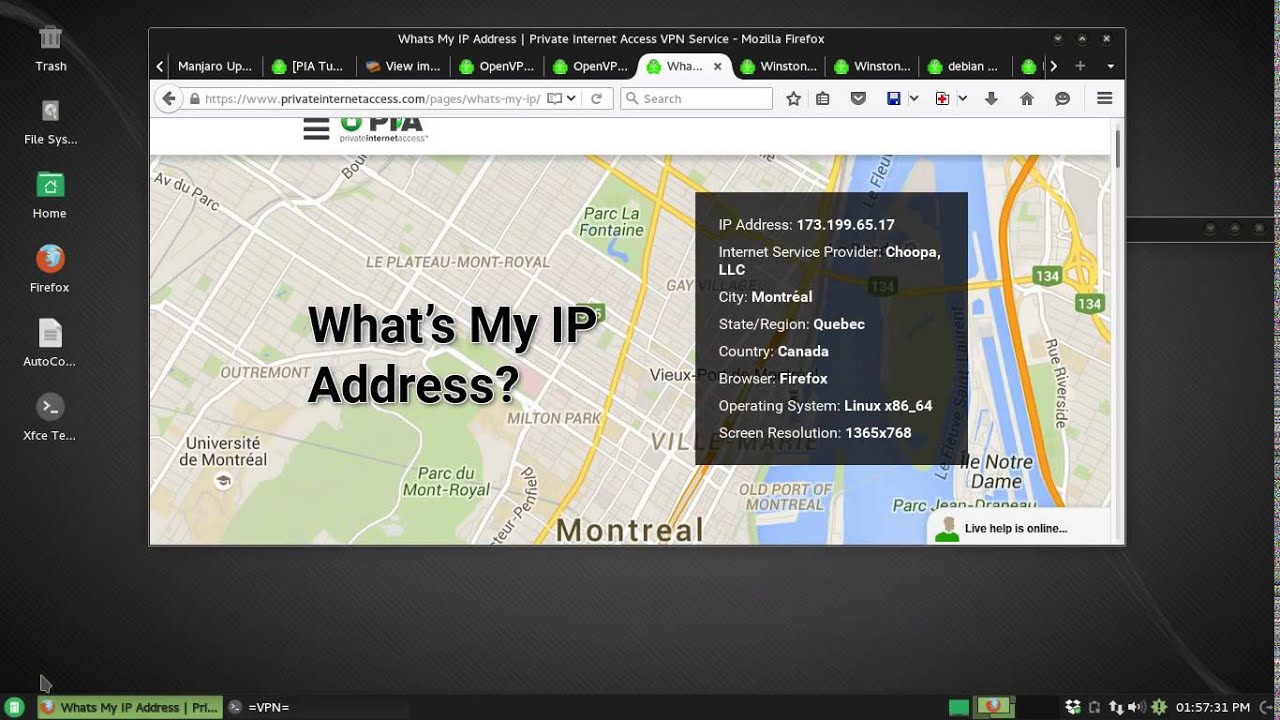This screenshot has height=720, width=1280.
Task: Switch to the first OpenVP... tab
Action: 497,66
